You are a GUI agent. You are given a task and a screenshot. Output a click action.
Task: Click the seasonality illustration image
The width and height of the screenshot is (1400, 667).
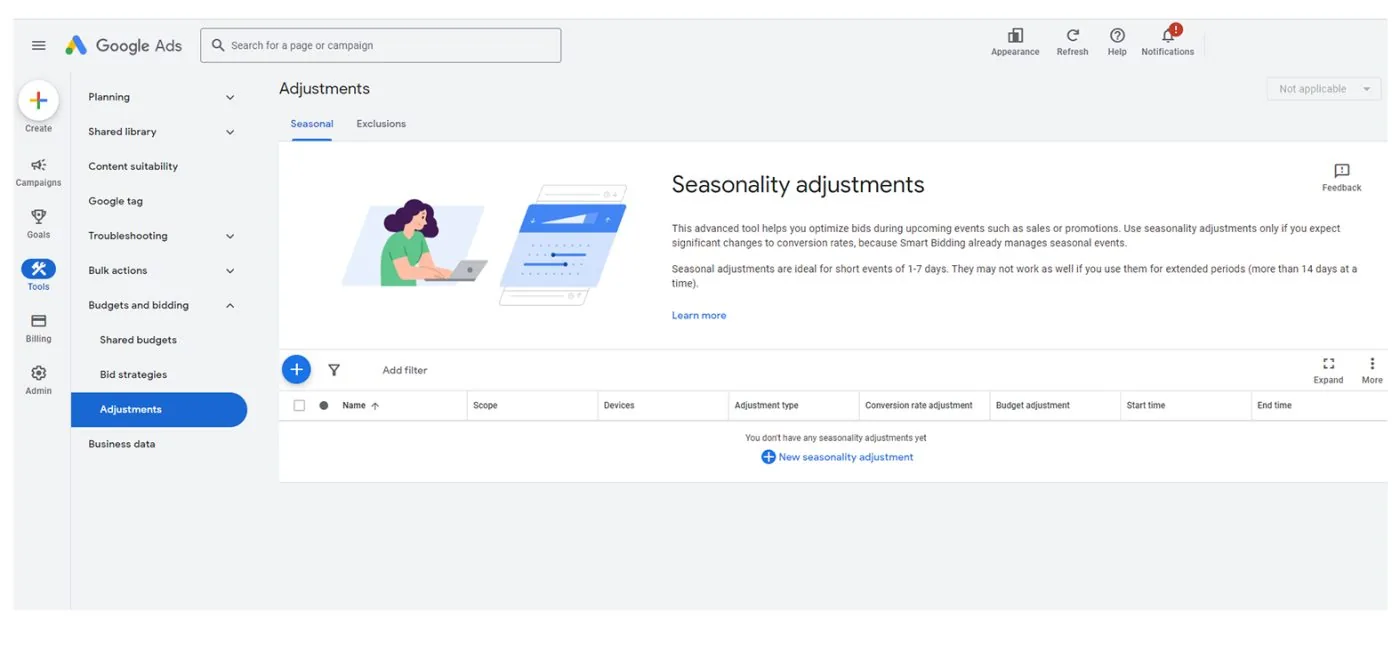[x=485, y=244]
